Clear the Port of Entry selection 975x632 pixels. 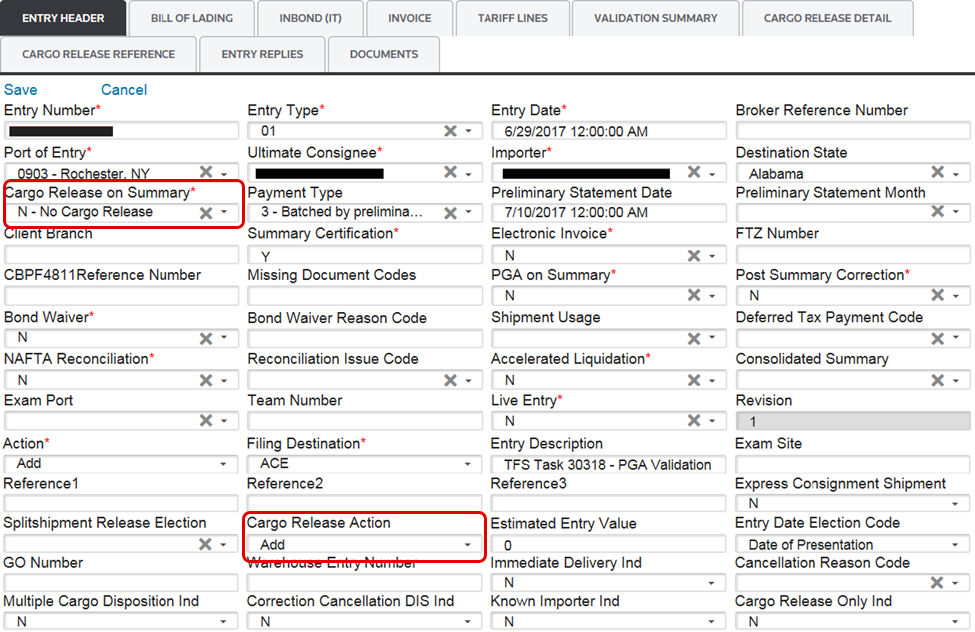pyautogui.click(x=206, y=172)
